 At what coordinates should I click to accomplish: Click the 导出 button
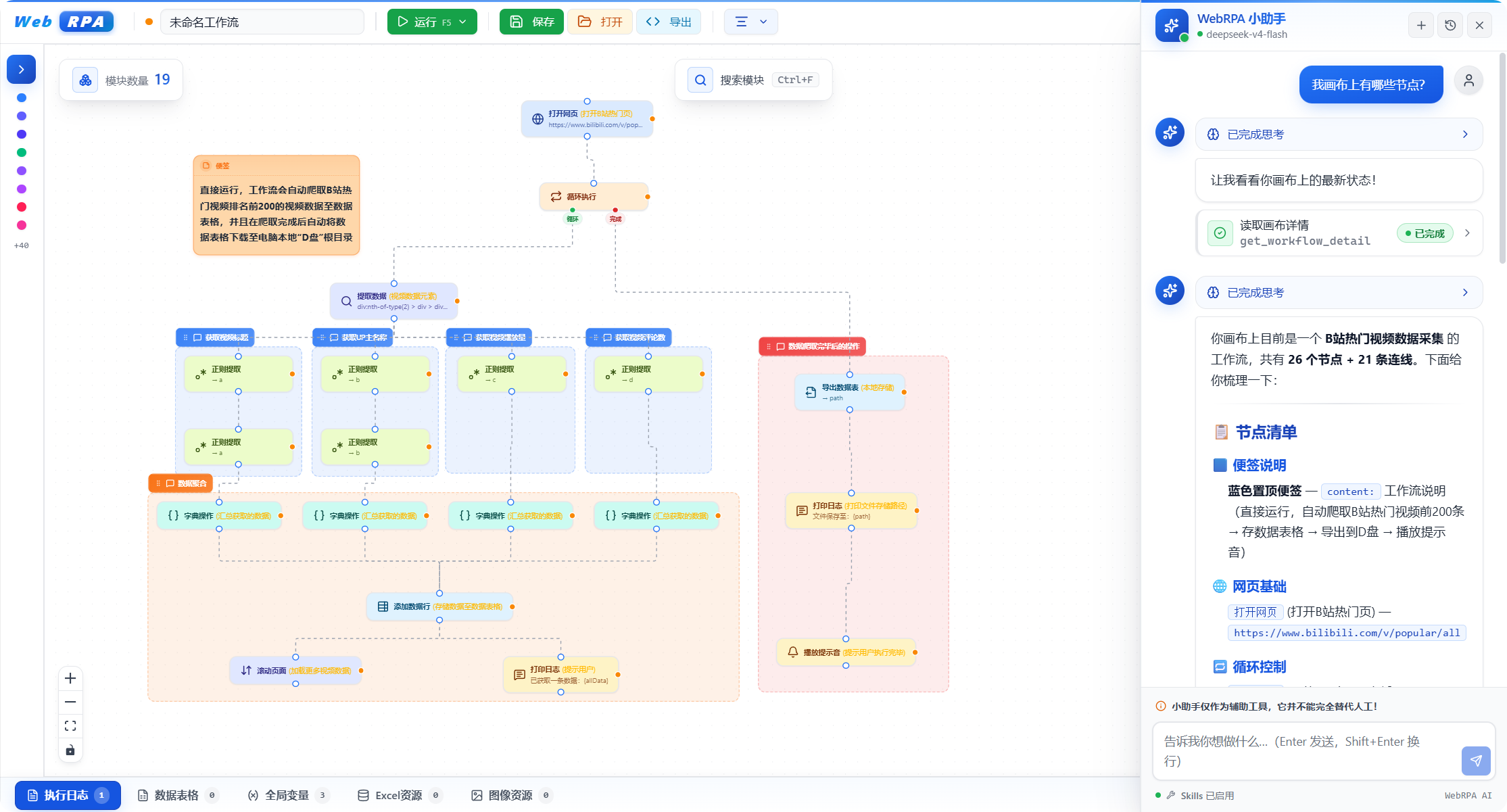click(x=669, y=22)
